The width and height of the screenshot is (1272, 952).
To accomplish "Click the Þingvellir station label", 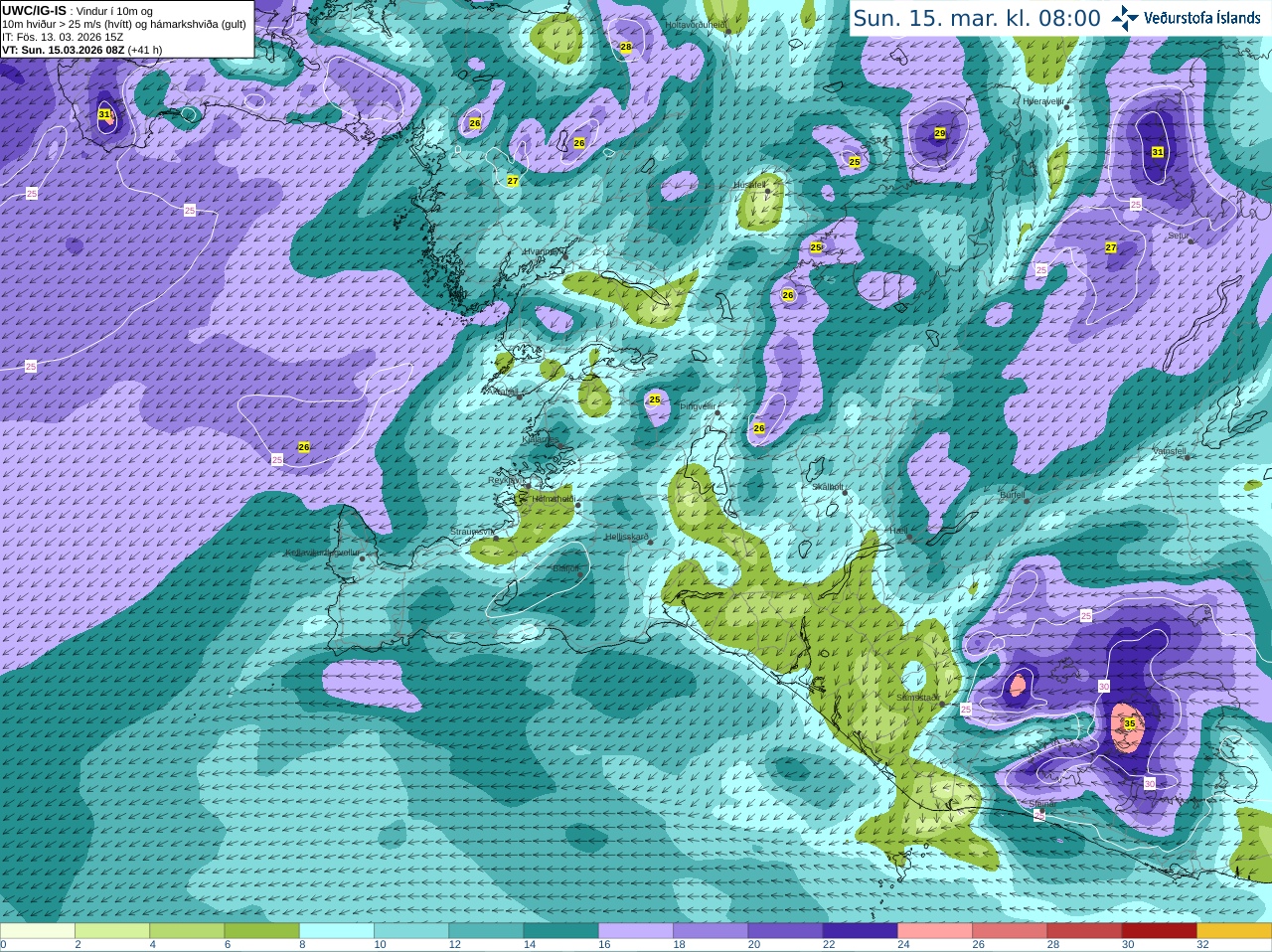I will 697,406.
